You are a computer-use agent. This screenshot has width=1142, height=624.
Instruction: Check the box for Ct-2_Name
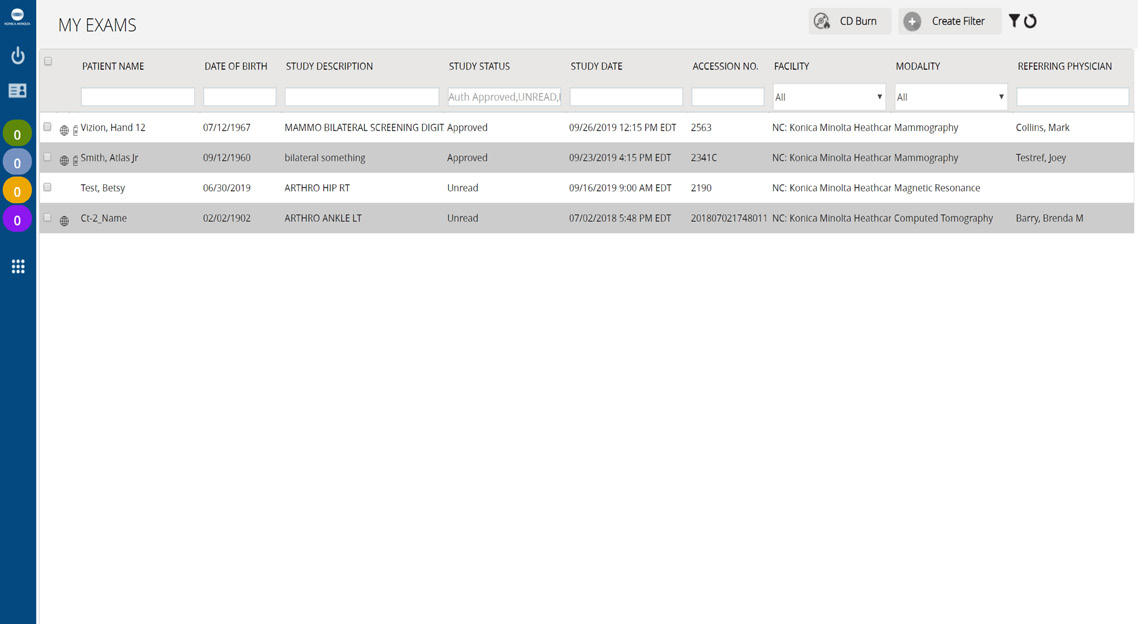pyautogui.click(x=47, y=218)
